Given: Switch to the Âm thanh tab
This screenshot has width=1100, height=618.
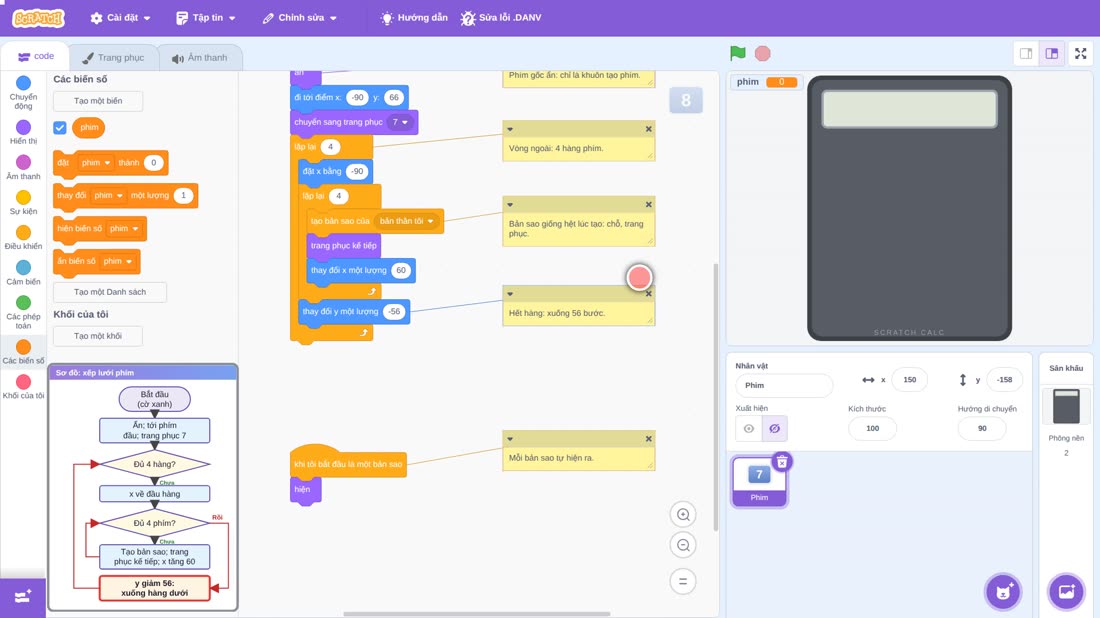Looking at the screenshot, I should click(200, 58).
